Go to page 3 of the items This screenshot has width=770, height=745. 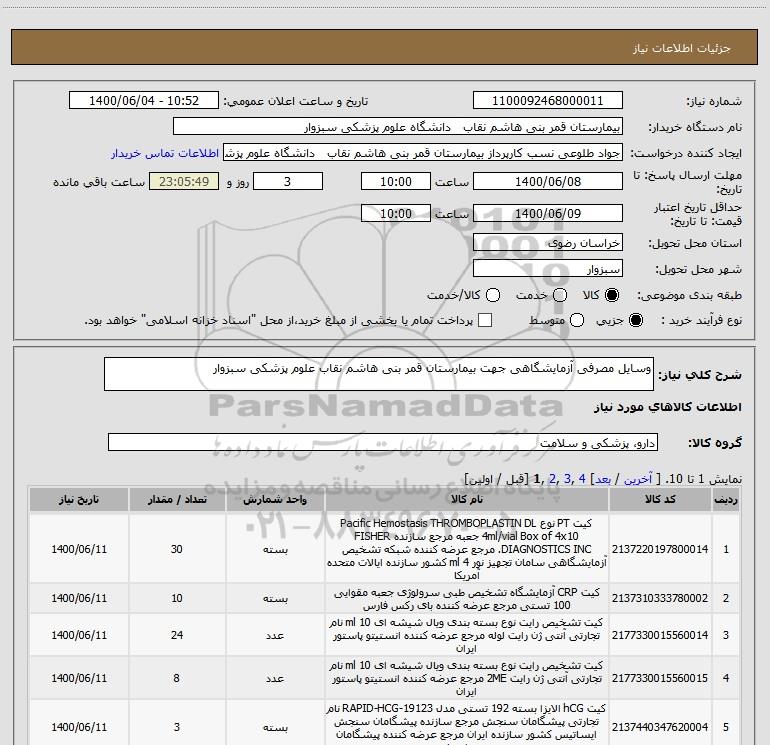click(567, 478)
